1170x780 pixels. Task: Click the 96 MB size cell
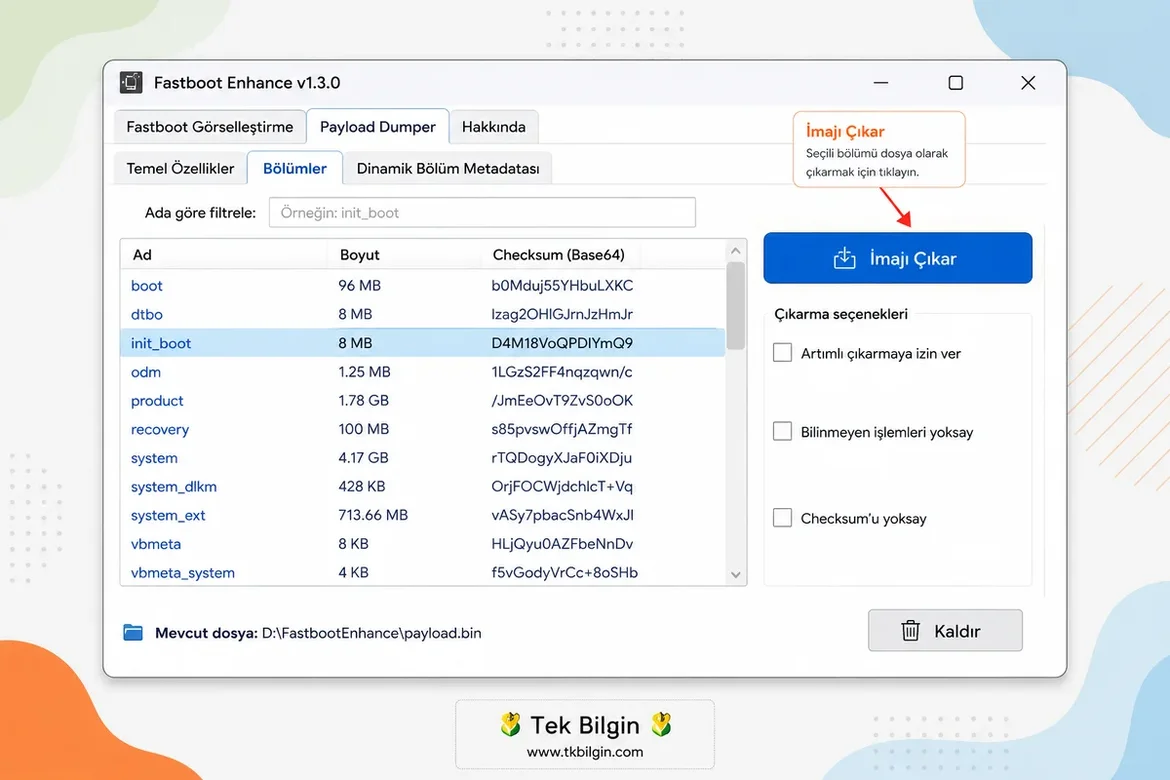tap(360, 286)
